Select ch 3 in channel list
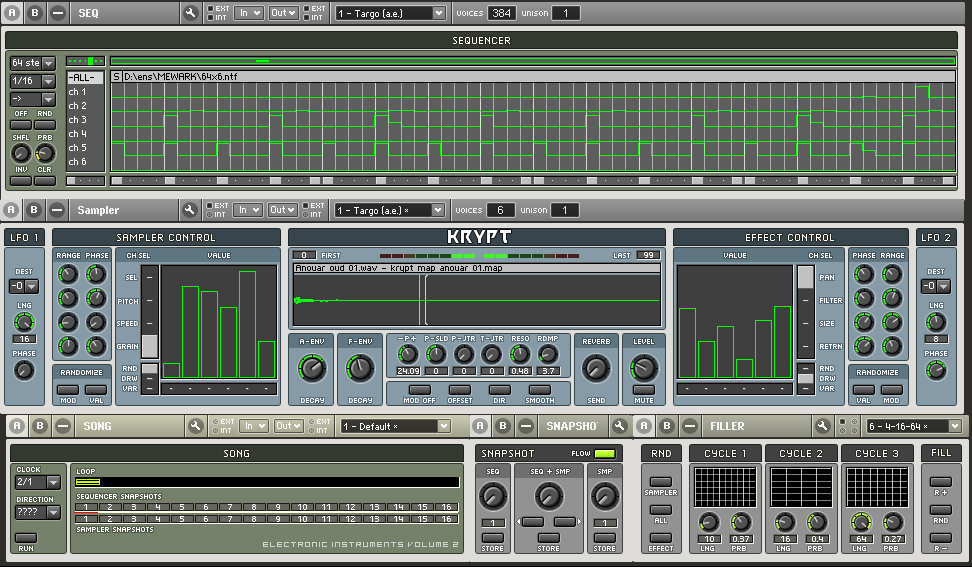The height and width of the screenshot is (567, 972). (85, 120)
